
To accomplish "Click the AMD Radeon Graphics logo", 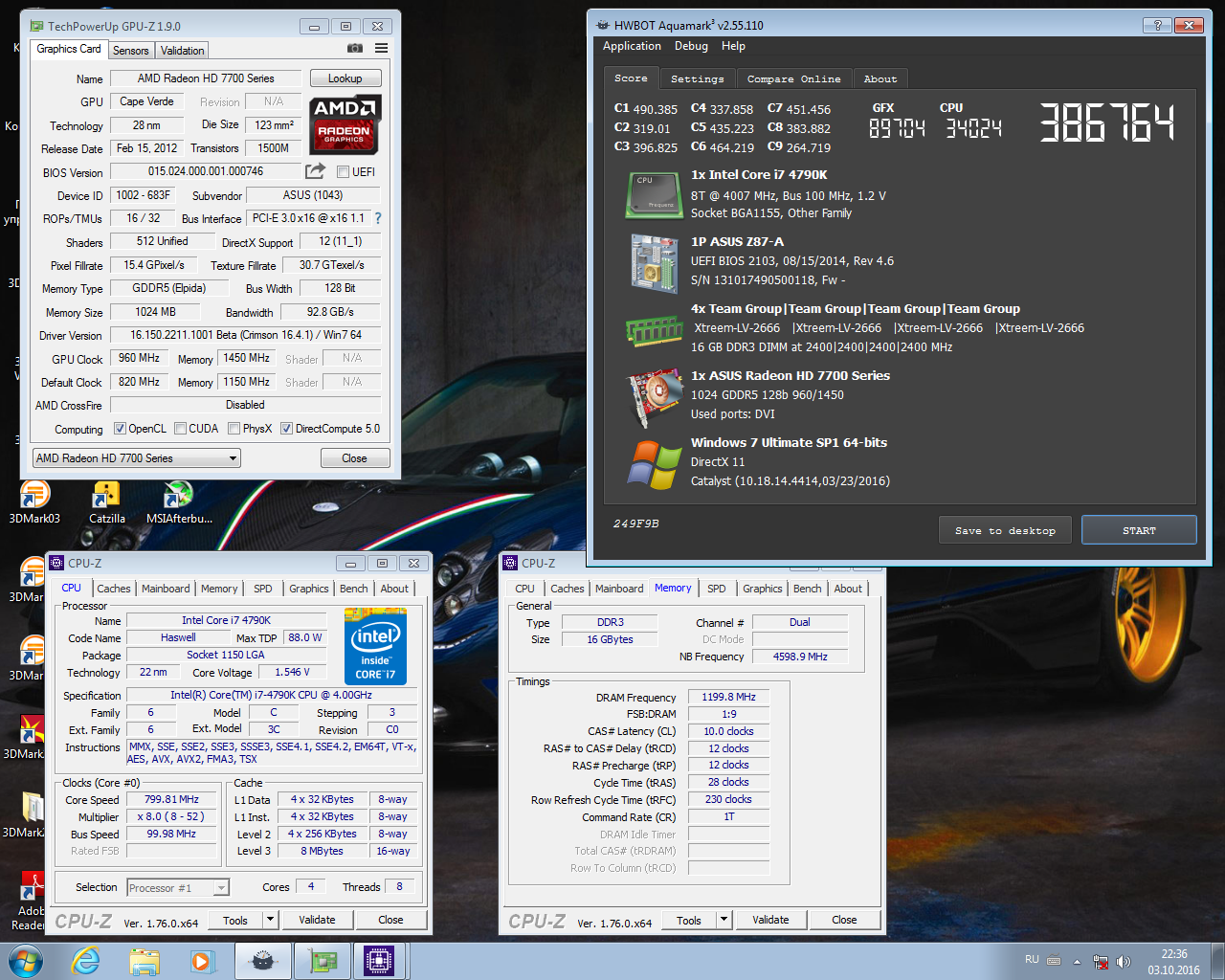I will pyautogui.click(x=345, y=124).
